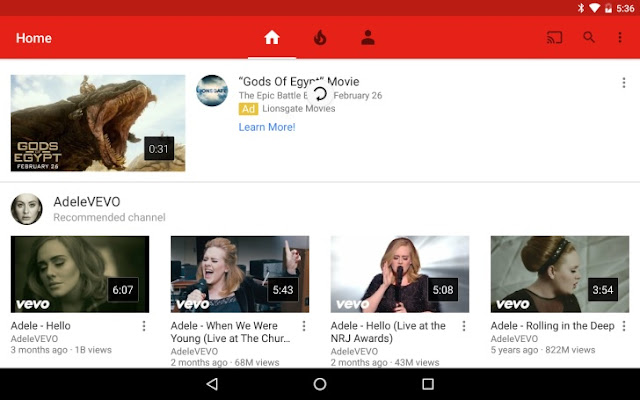Tap the 0:31 ad duration badge

coord(159,149)
